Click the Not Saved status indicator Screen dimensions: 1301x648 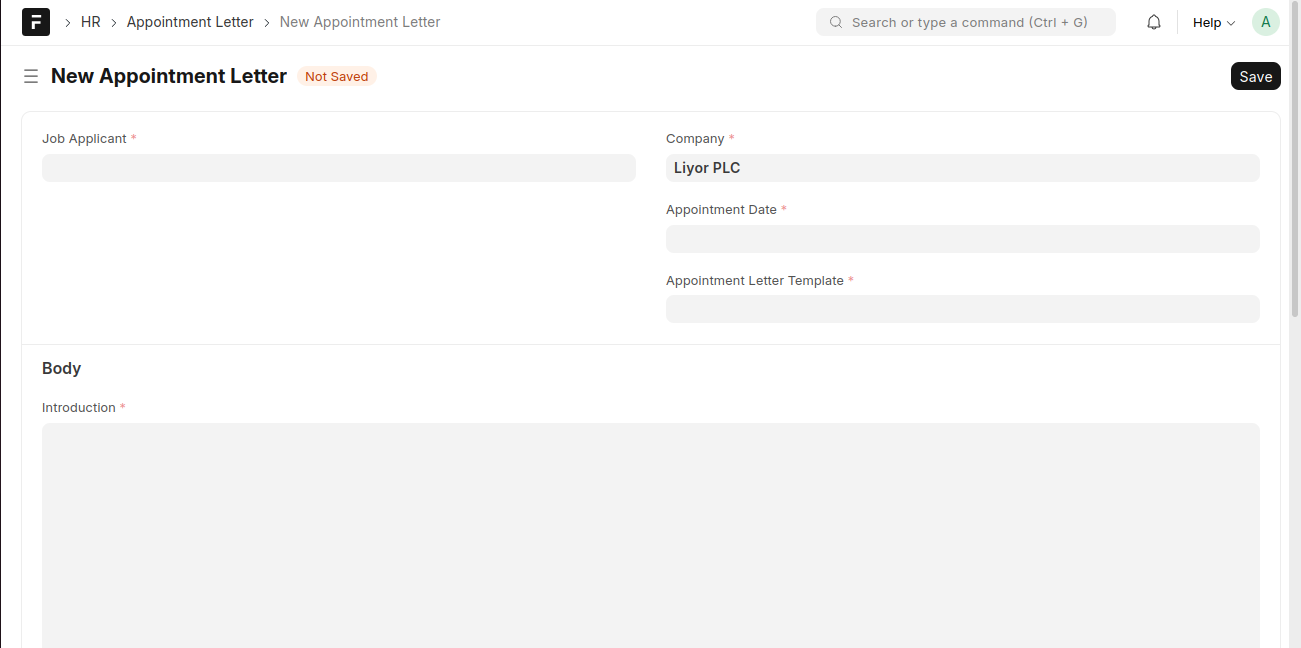click(x=336, y=77)
